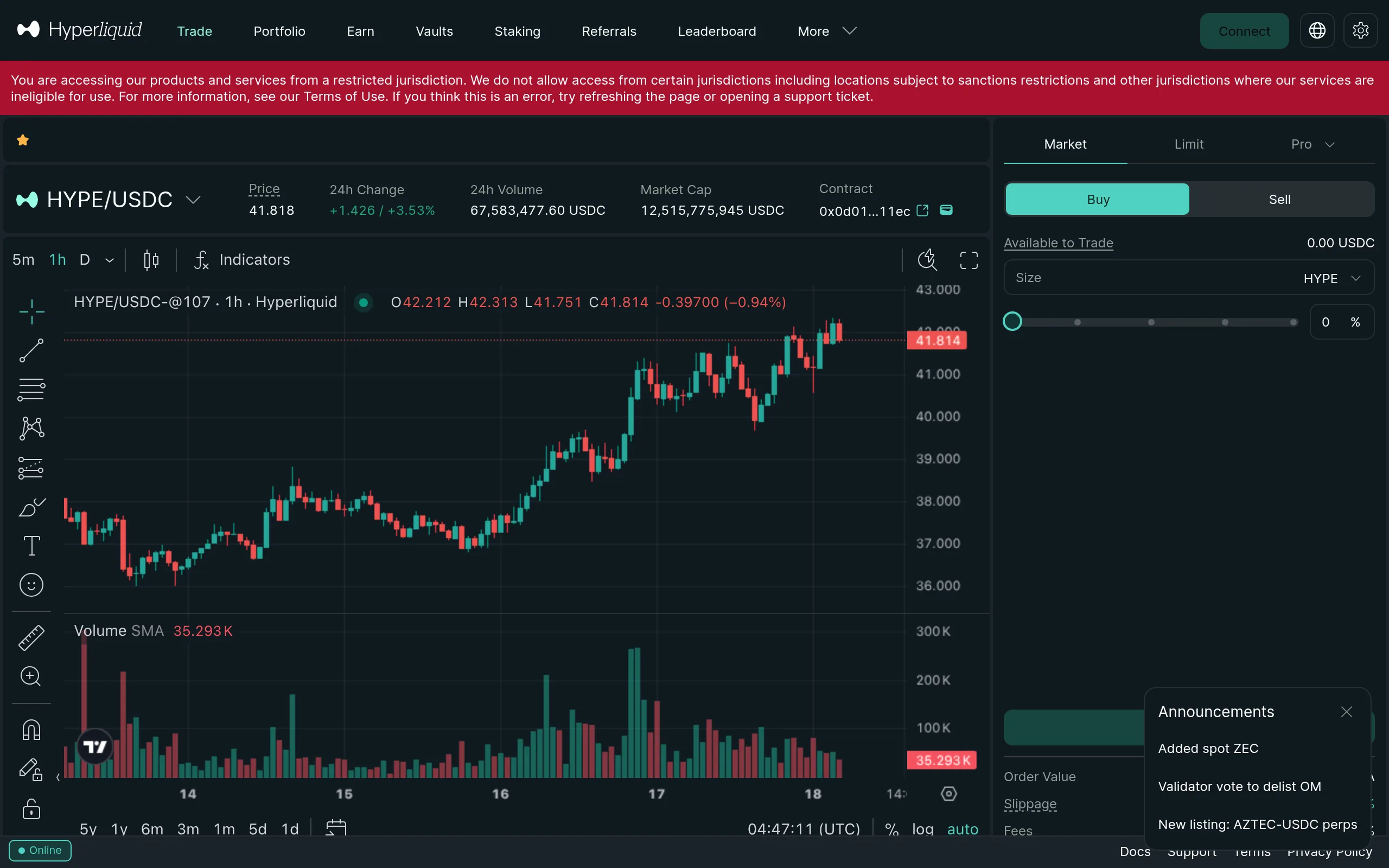Select the trend line drawing tool
Screen dimensions: 1389x868
(31, 349)
